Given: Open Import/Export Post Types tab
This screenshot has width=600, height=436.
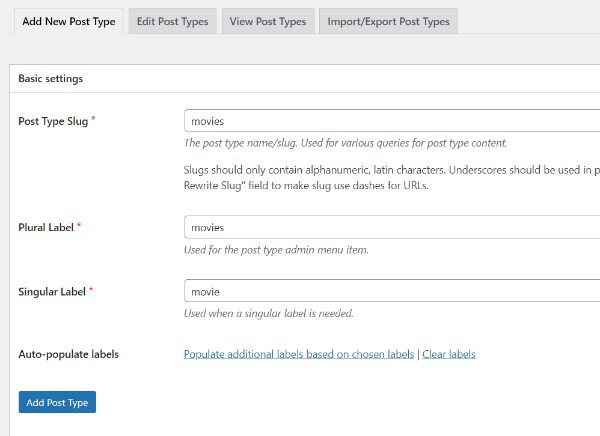Looking at the screenshot, I should [x=388, y=21].
